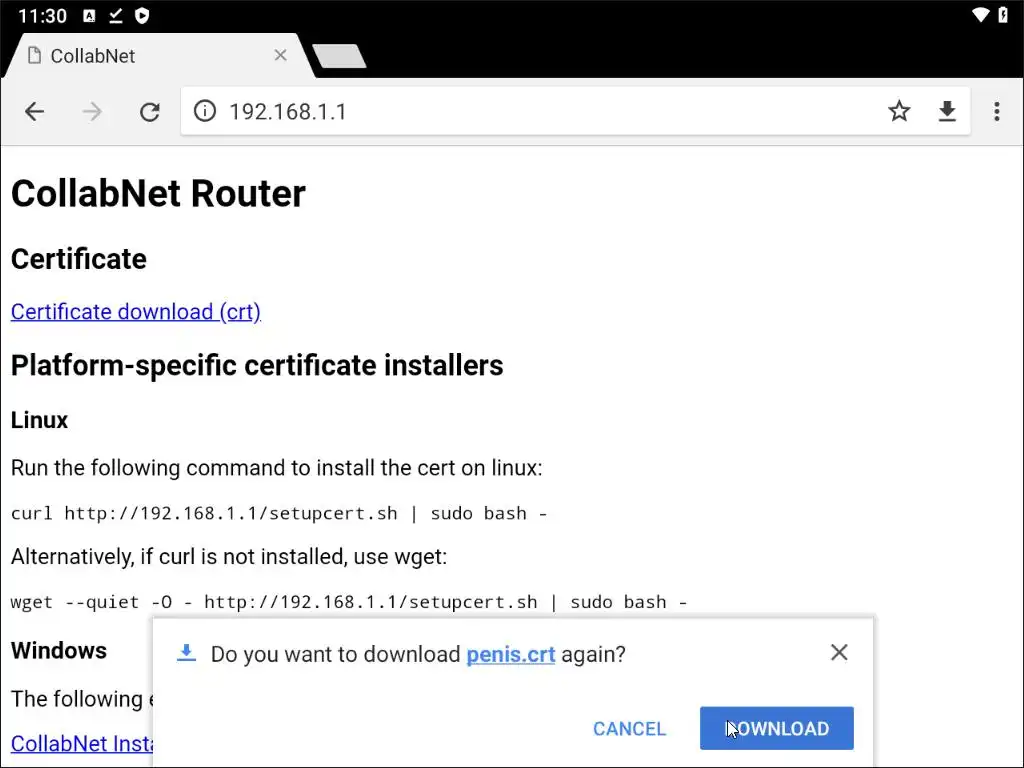This screenshot has height=768, width=1024.
Task: Click the Platform-specific certificate installers heading
Action: (x=257, y=365)
